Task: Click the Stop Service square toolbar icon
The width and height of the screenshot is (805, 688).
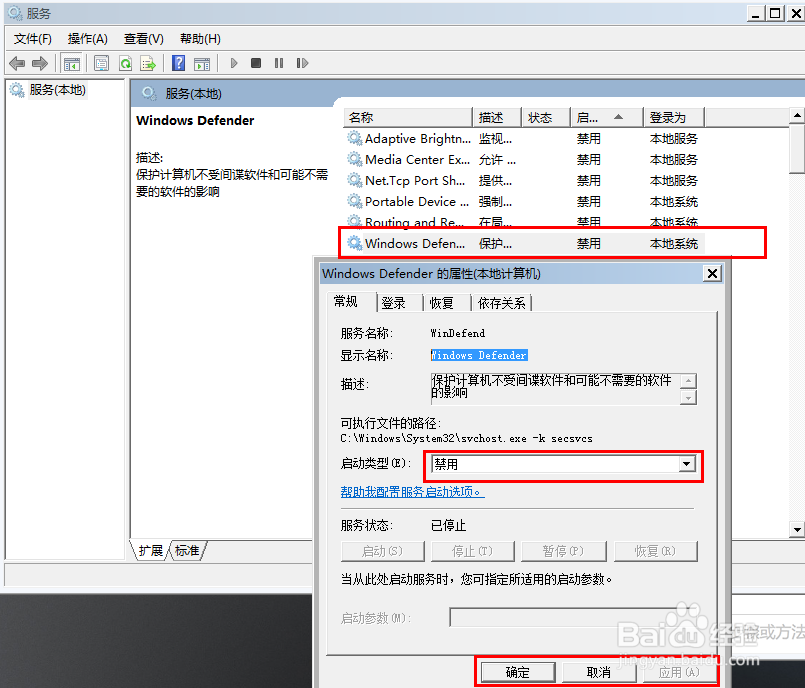Action: point(257,63)
